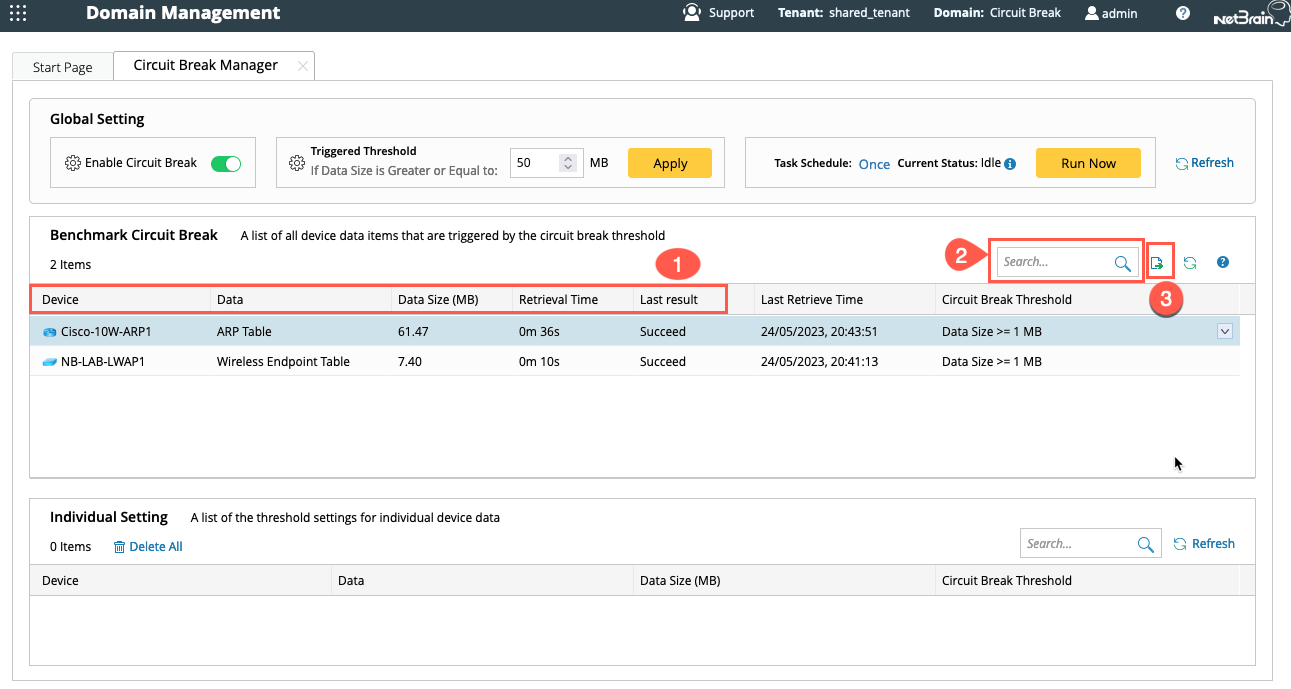Click the Run Now button
The width and height of the screenshot is (1291, 689).
[1088, 163]
